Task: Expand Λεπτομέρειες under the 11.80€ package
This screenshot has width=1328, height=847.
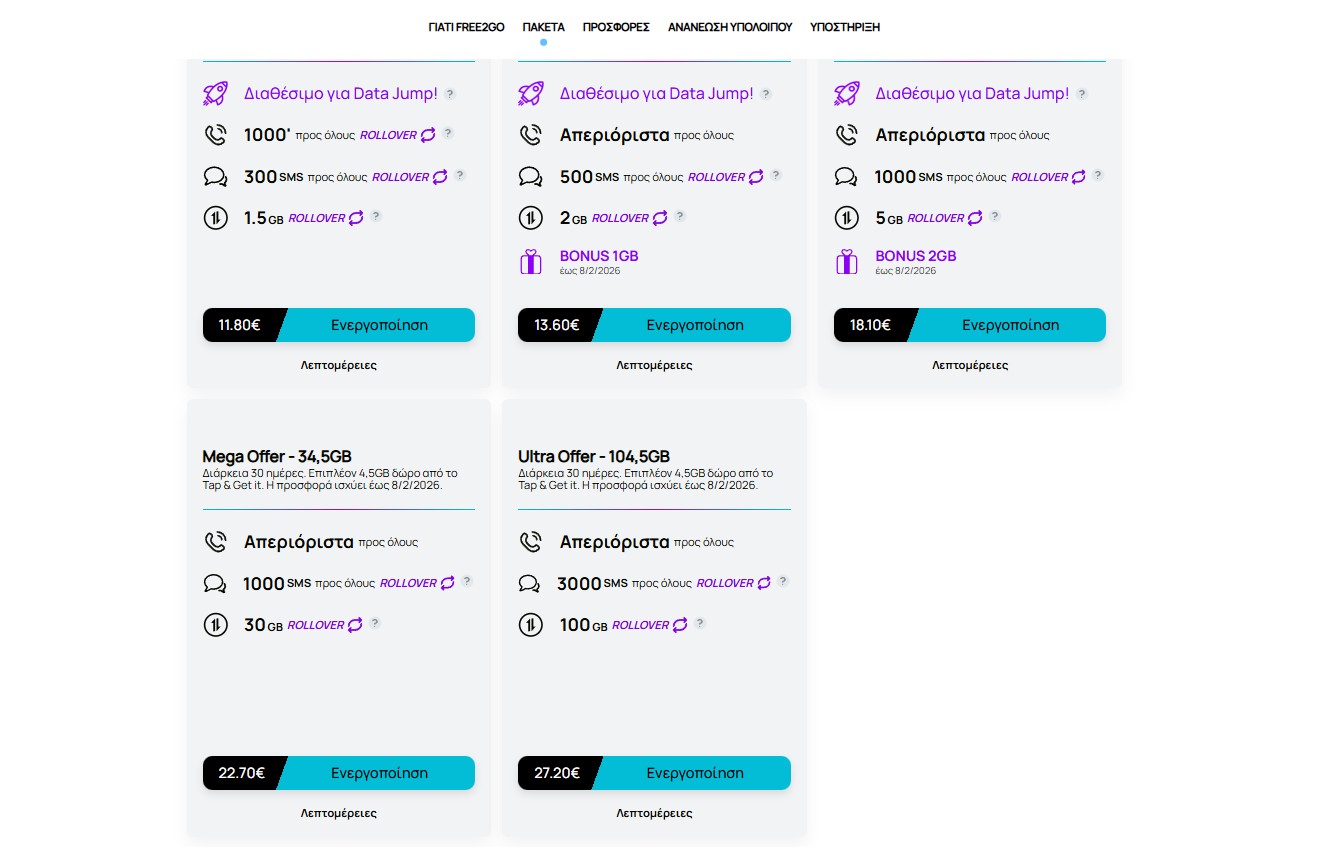Action: (x=339, y=365)
